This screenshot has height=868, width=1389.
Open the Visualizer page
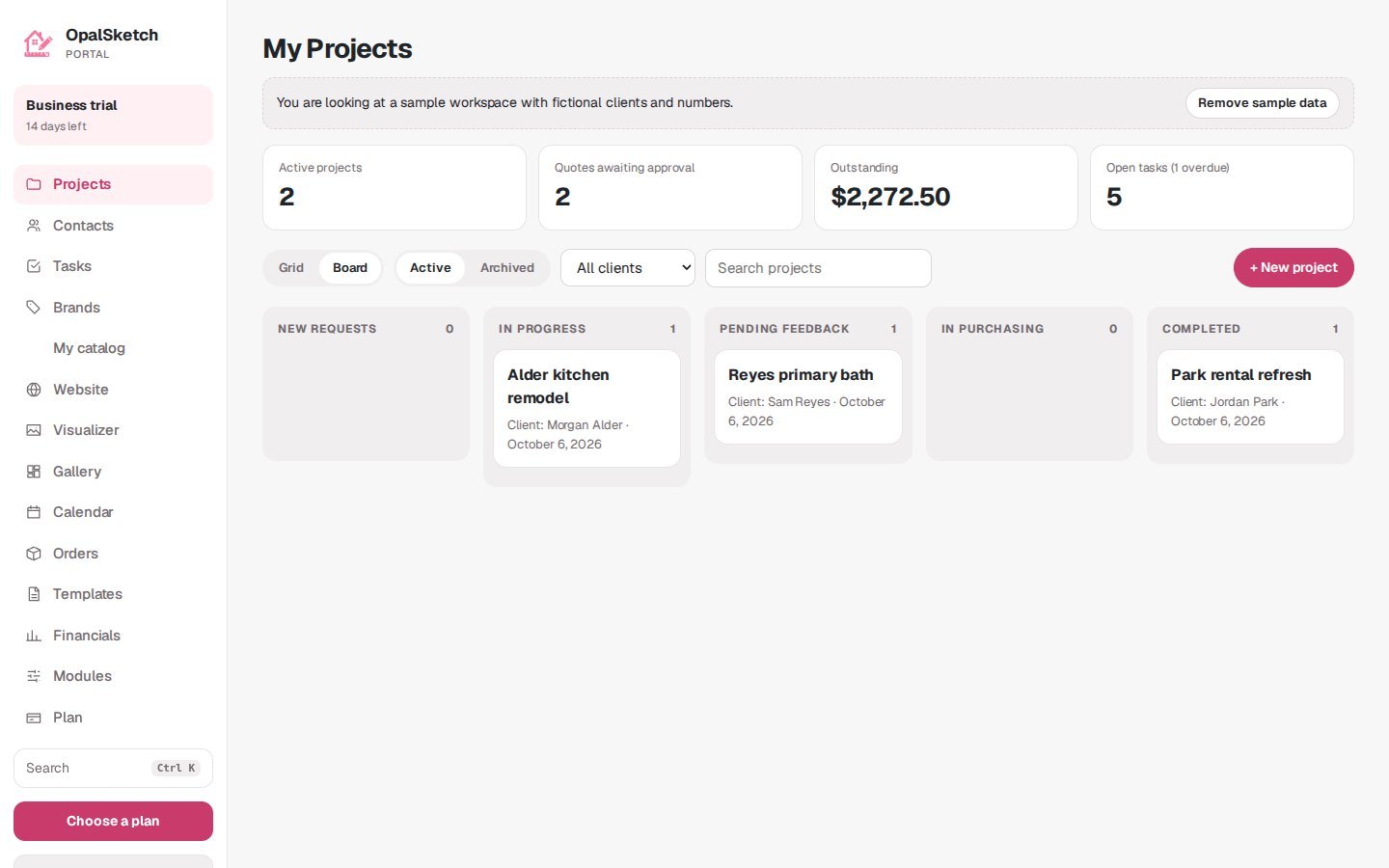pos(113,430)
